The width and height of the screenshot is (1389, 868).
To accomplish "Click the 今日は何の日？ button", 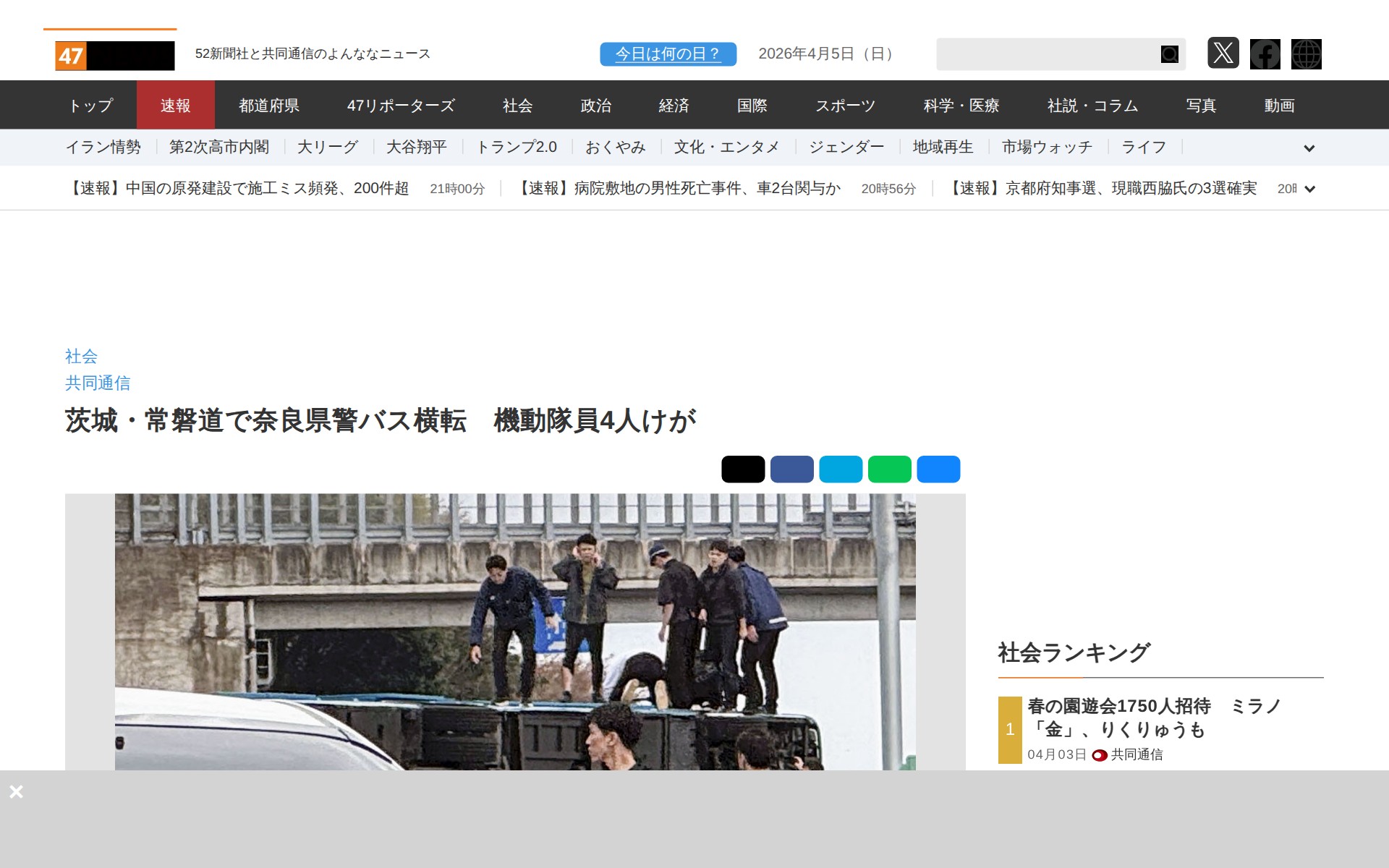I will click(x=668, y=54).
